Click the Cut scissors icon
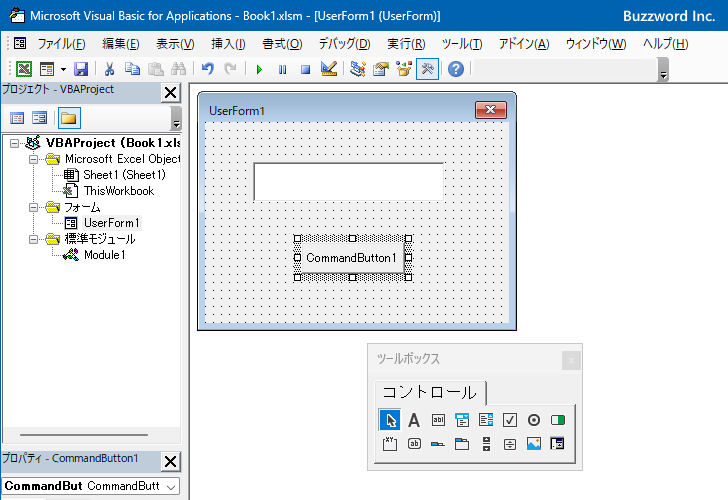The width and height of the screenshot is (728, 500). pos(110,69)
